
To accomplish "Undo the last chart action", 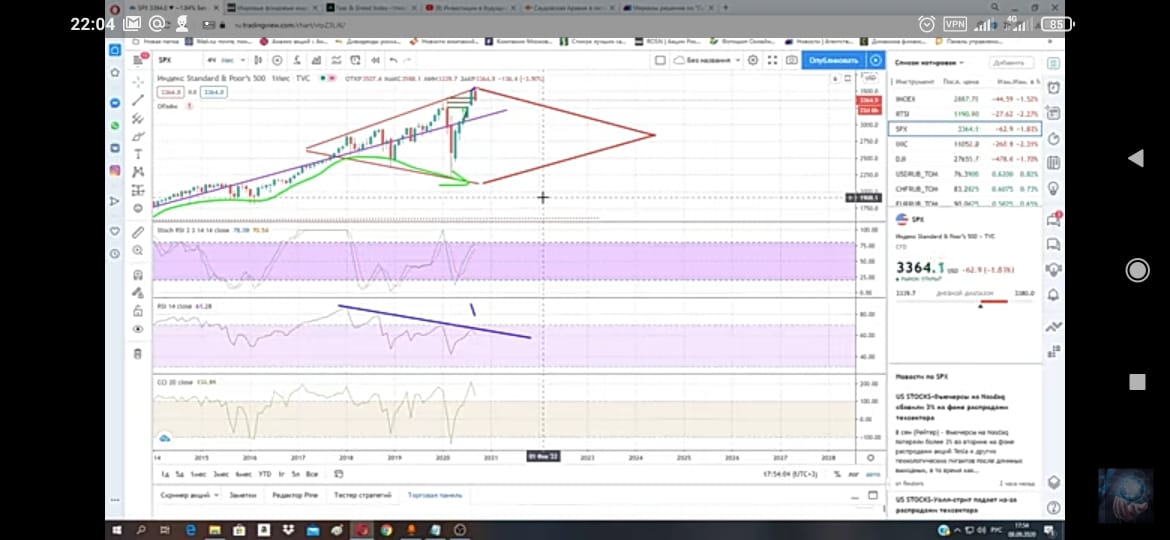I will [393, 60].
